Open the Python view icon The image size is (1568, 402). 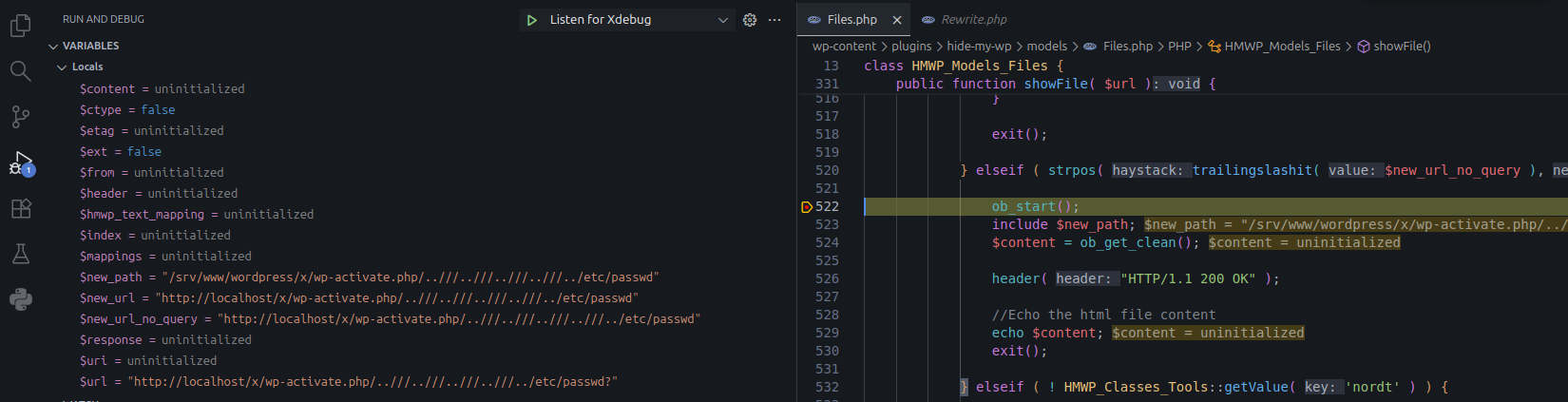(21, 299)
